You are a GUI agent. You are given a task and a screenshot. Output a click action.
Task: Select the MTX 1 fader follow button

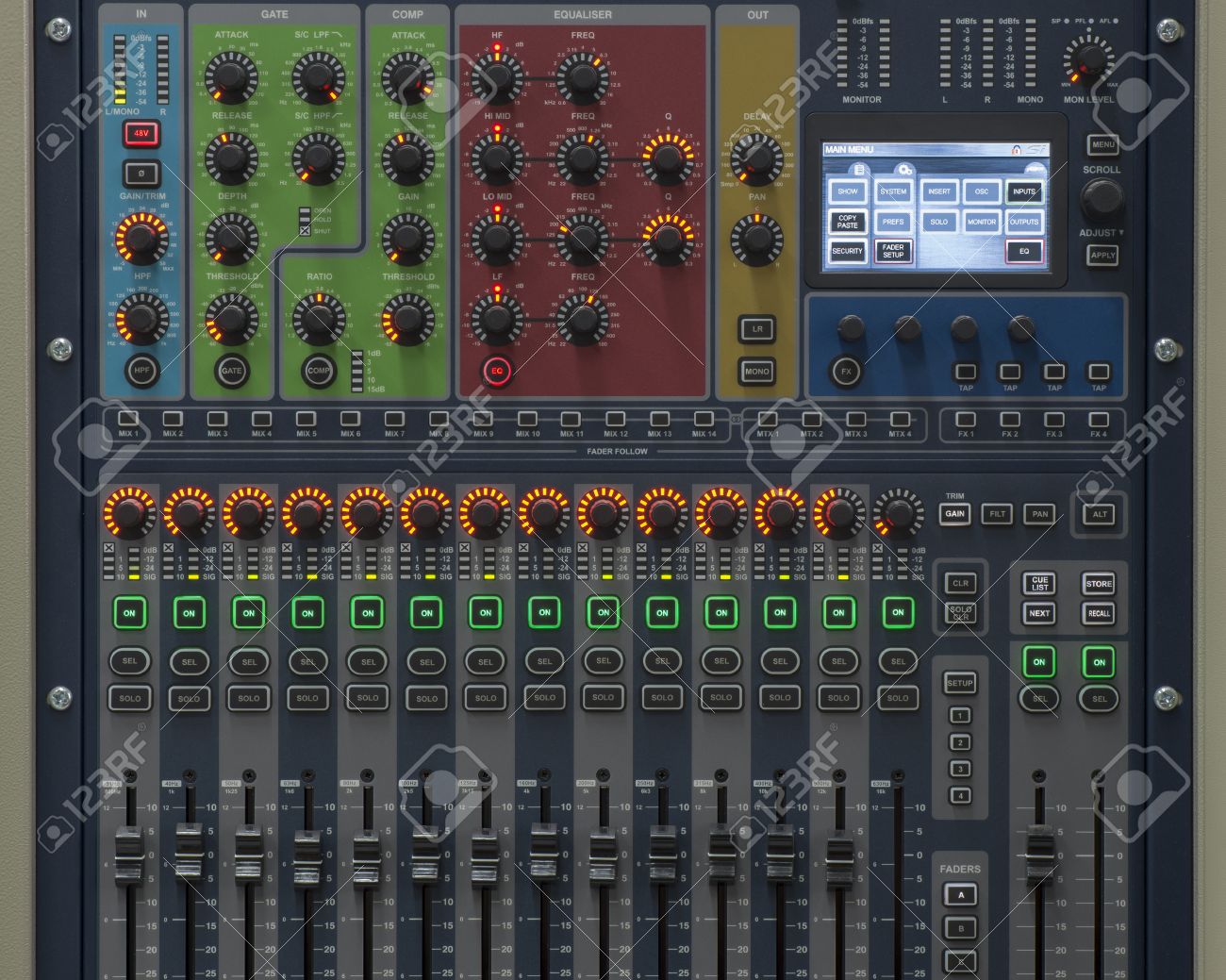point(768,419)
